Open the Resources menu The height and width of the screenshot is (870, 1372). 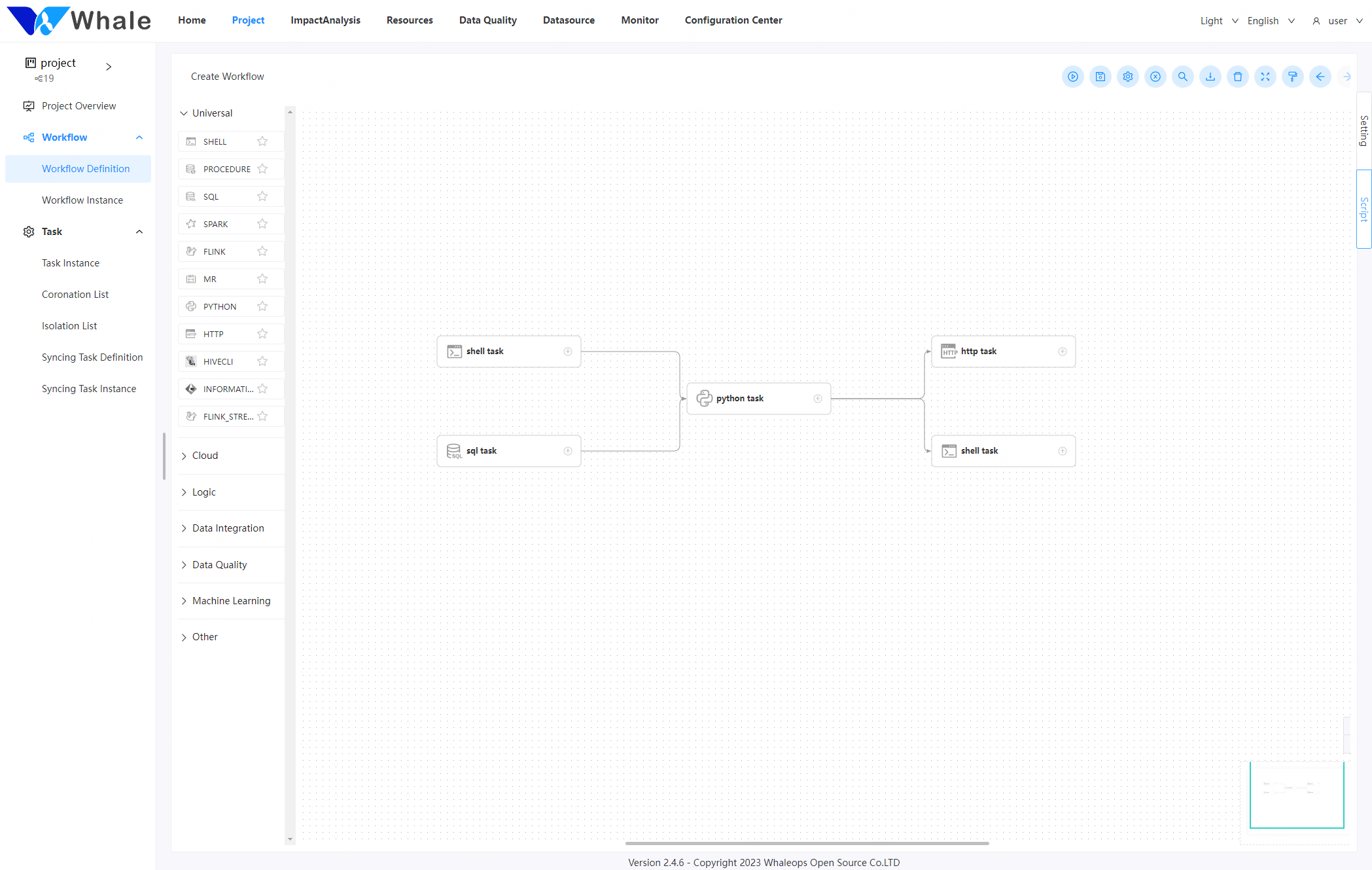pos(410,20)
